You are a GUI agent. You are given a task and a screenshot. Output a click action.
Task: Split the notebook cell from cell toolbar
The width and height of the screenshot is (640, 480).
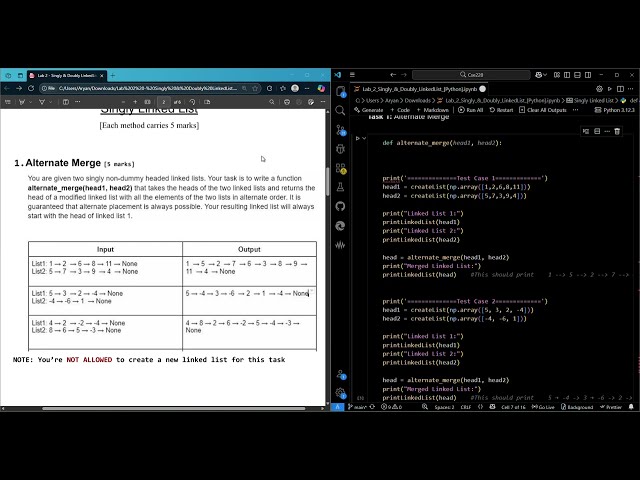click(597, 131)
